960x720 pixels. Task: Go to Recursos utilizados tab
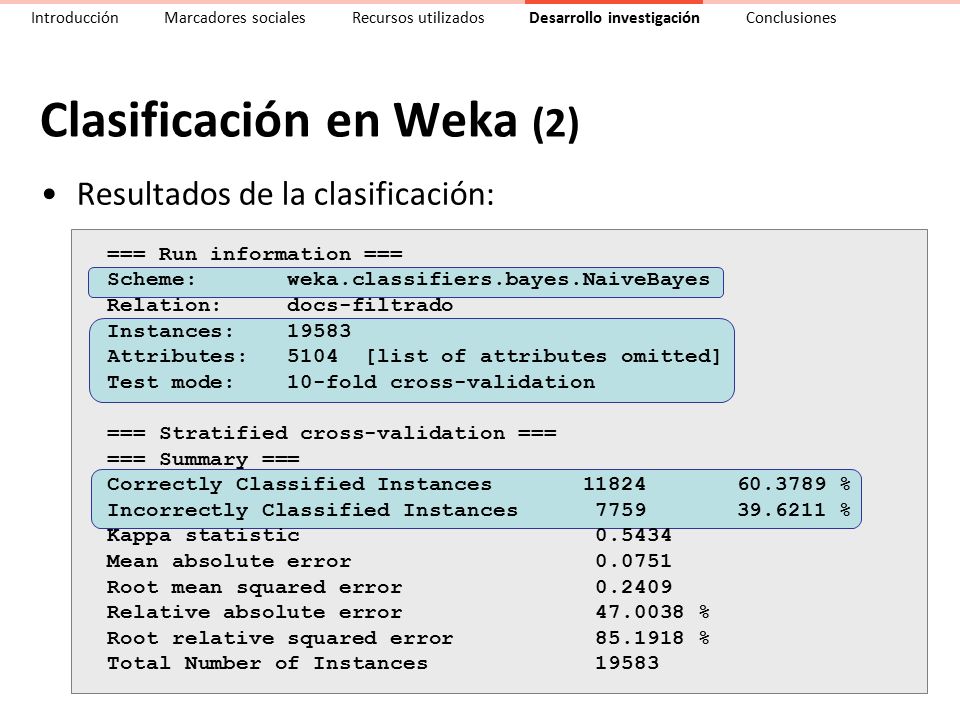(418, 18)
